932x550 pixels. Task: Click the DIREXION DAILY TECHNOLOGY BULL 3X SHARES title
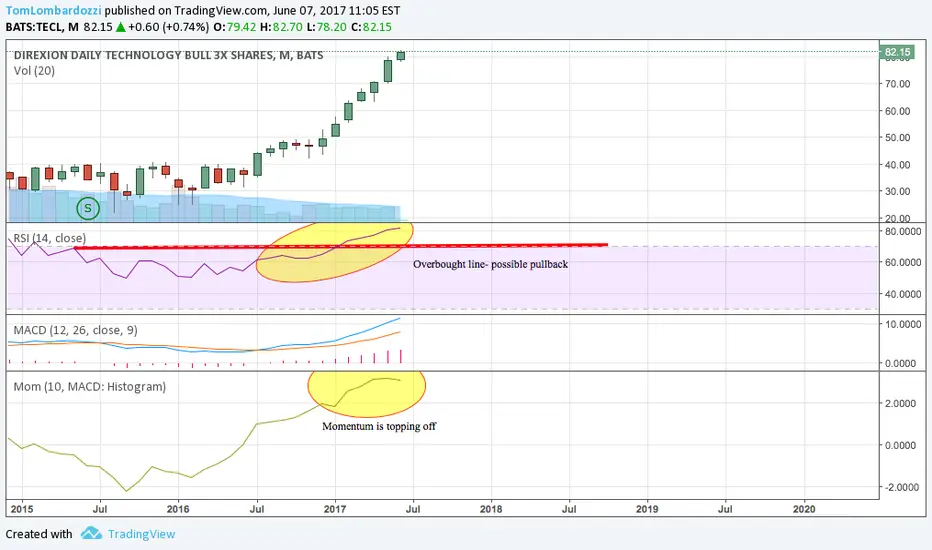point(168,55)
